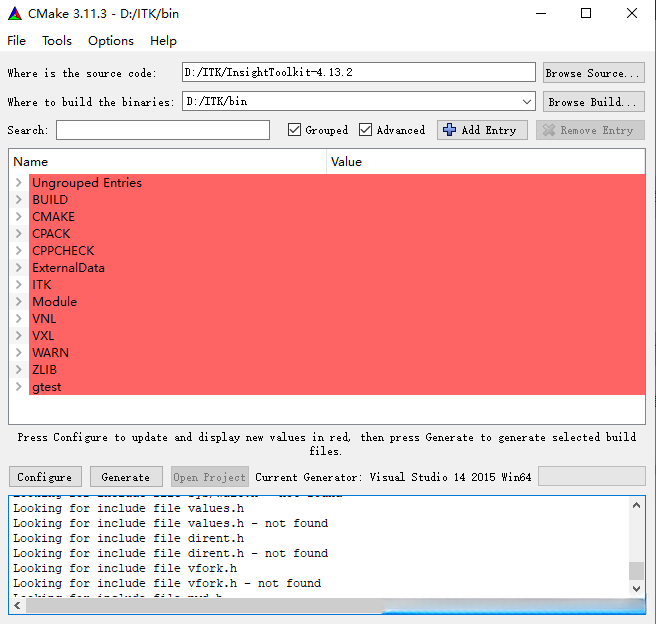Image resolution: width=656 pixels, height=624 pixels.
Task: Click the blue plus Add Entry icon
Action: pyautogui.click(x=449, y=130)
